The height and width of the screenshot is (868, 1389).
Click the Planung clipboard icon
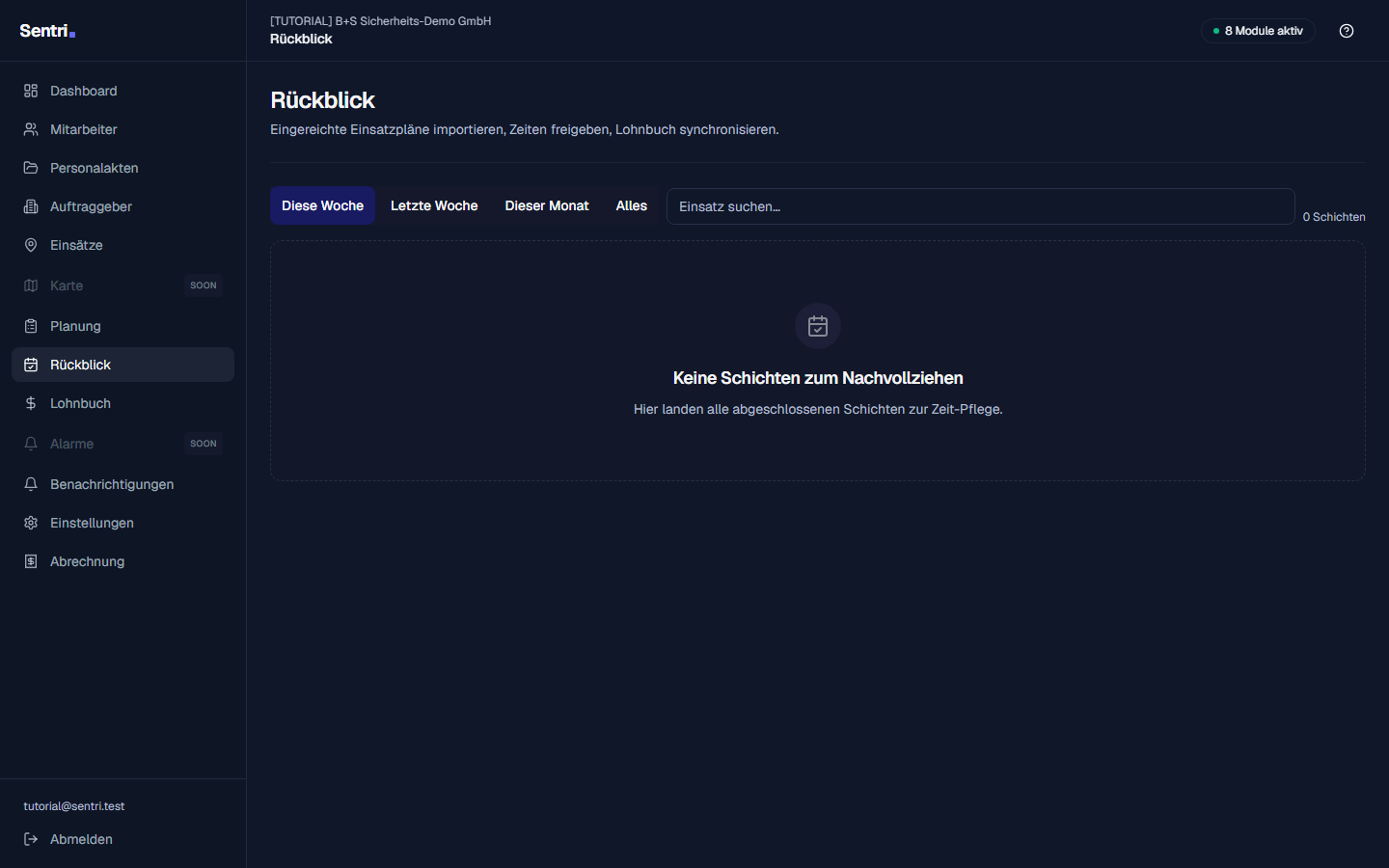[31, 326]
